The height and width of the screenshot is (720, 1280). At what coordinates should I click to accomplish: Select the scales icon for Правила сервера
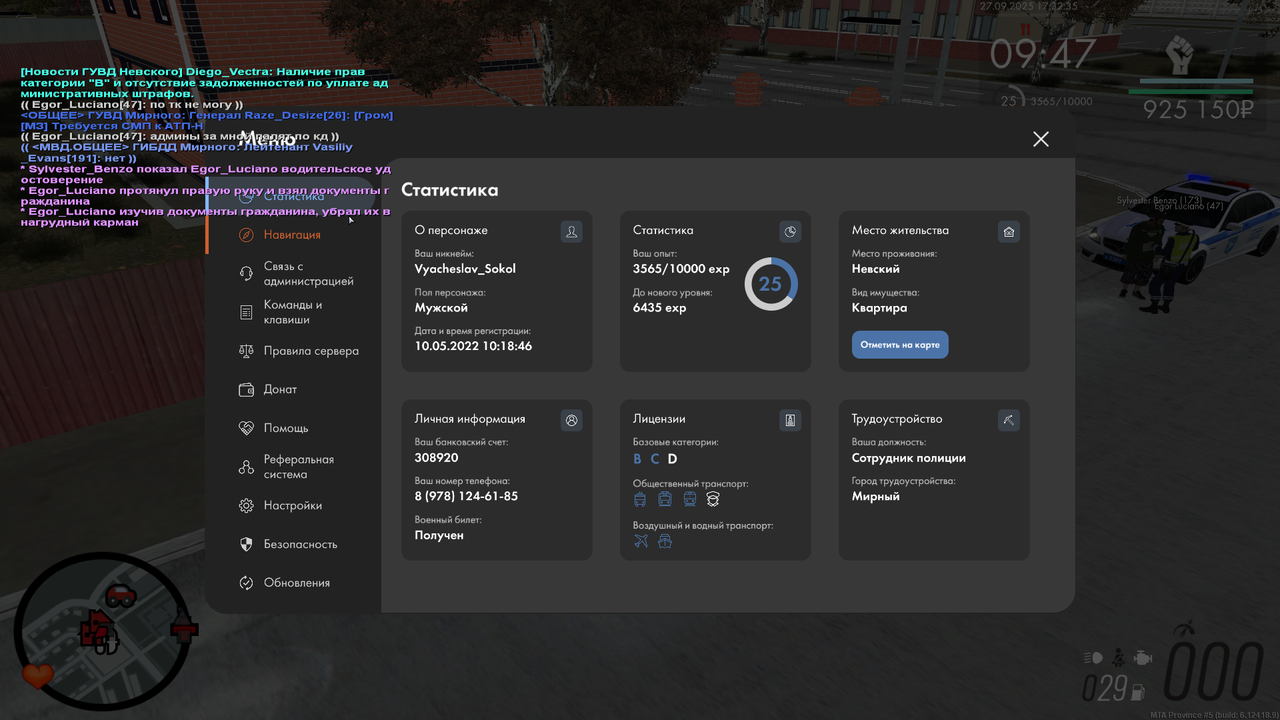coord(245,351)
